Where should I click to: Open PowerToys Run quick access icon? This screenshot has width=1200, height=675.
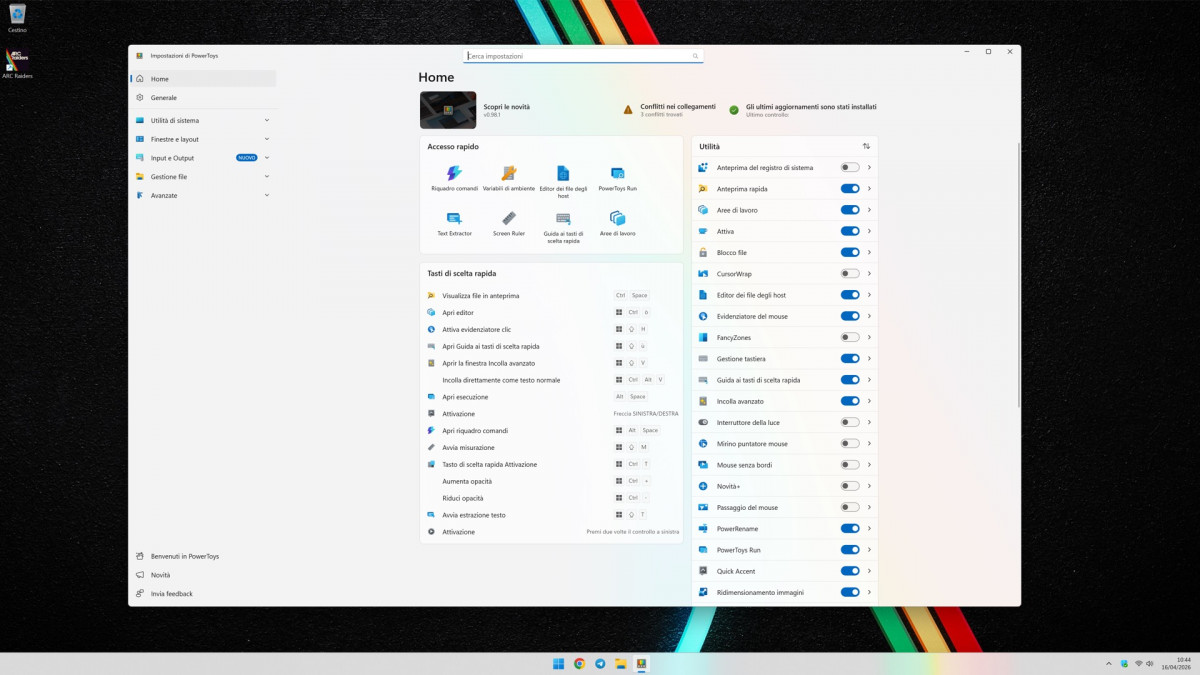pyautogui.click(x=618, y=173)
